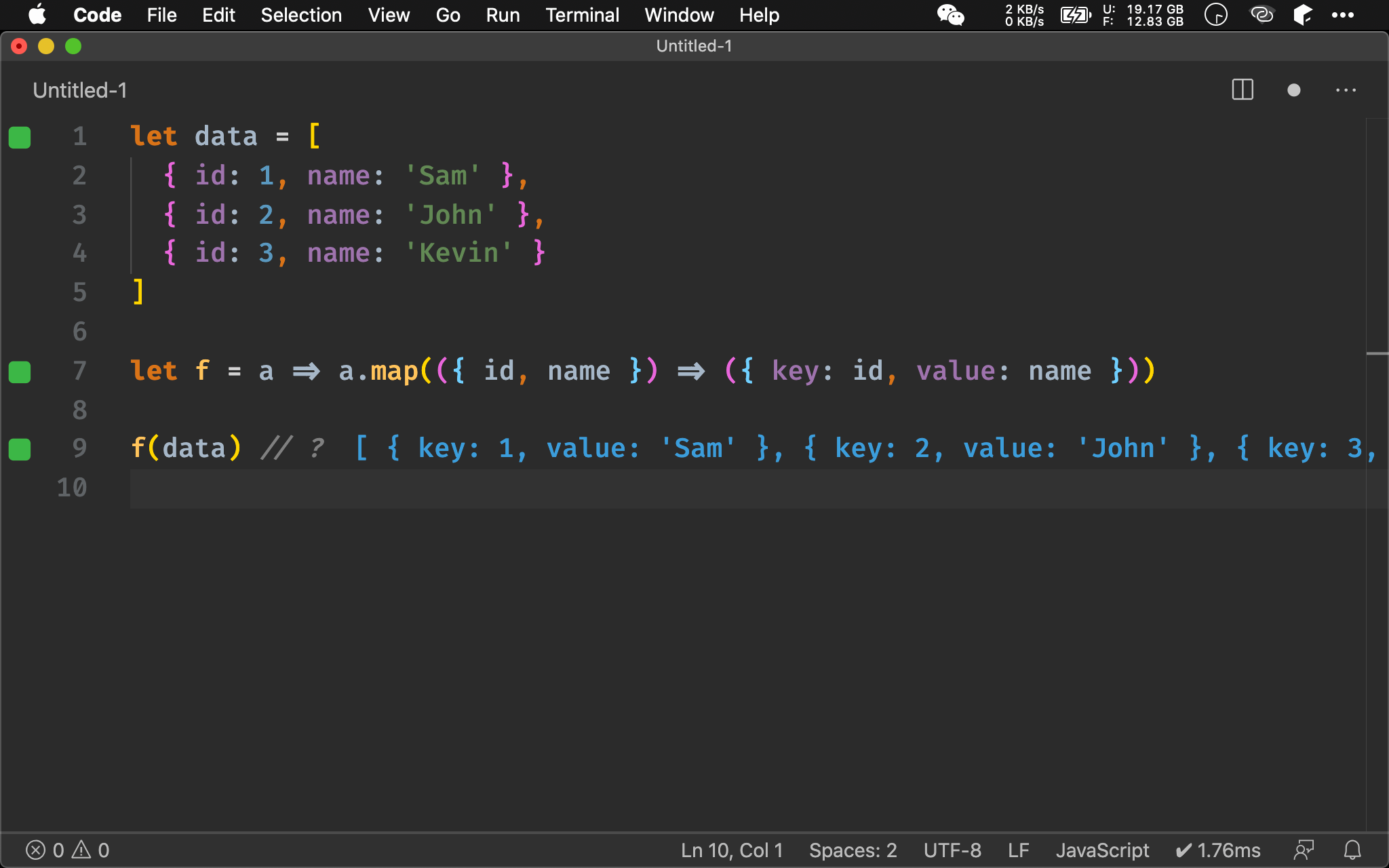Click the closing bracket on line 5
Image resolution: width=1389 pixels, height=868 pixels.
coord(138,292)
